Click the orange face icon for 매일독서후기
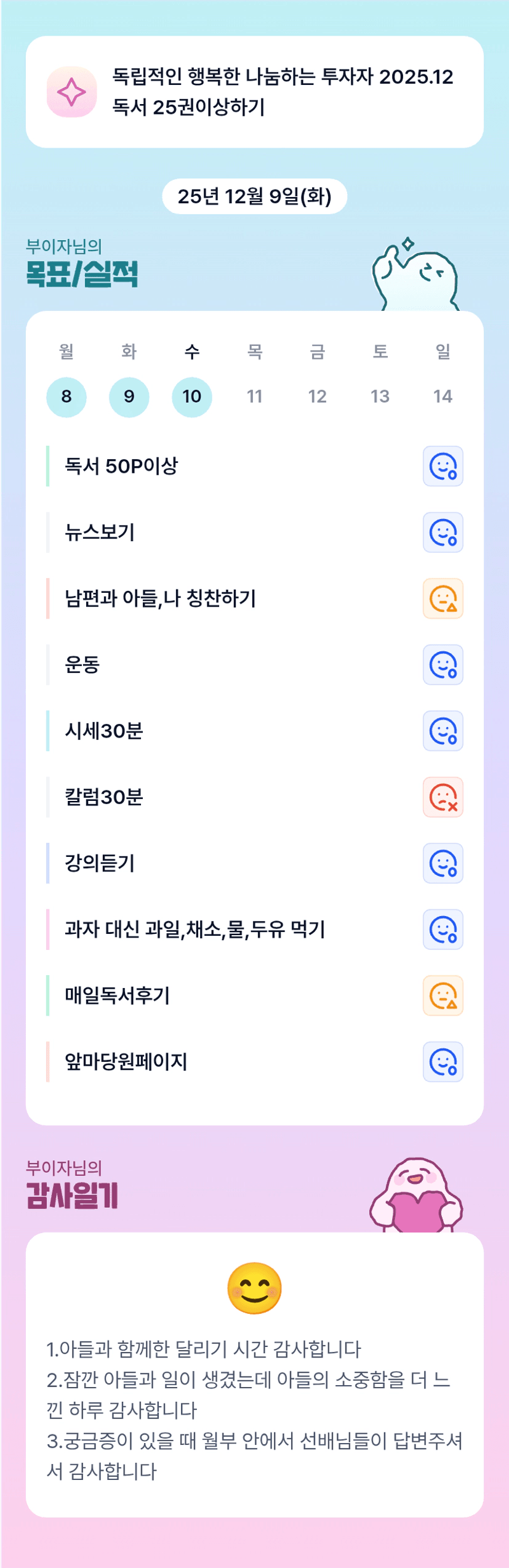This screenshot has height=1568, width=509. [x=443, y=995]
